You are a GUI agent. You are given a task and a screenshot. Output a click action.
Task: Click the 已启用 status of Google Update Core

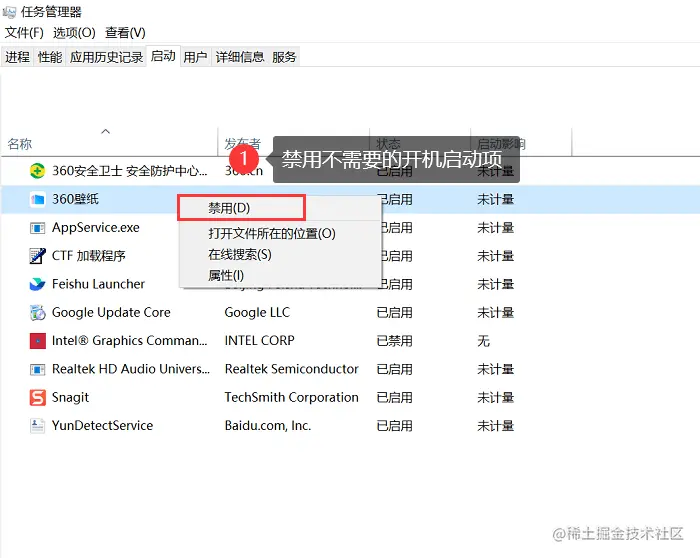pyautogui.click(x=394, y=312)
